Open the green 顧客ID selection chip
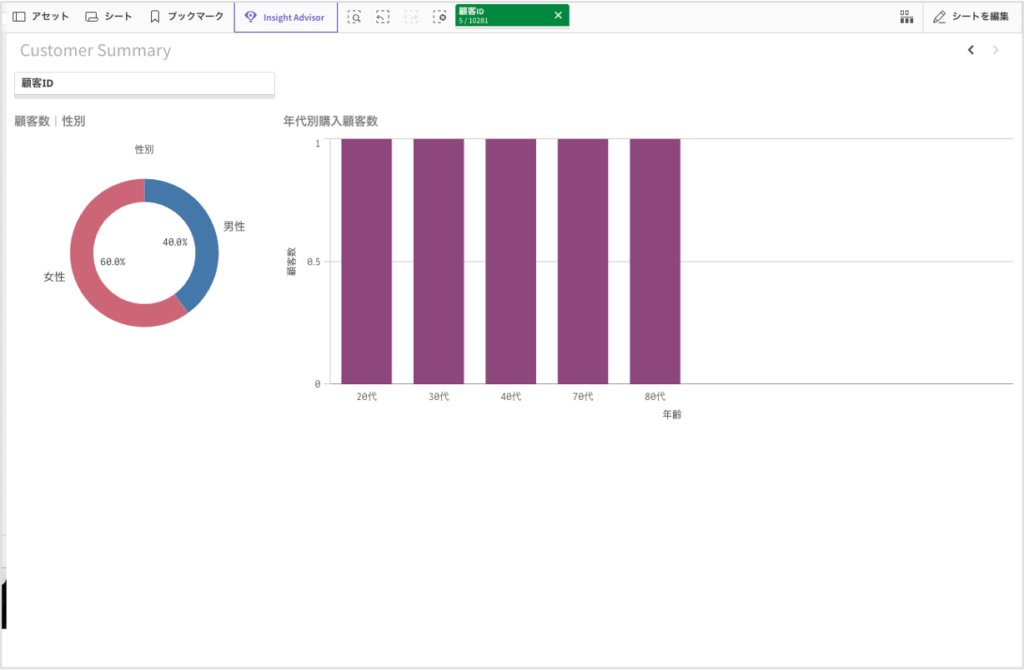This screenshot has width=1024, height=670. [500, 16]
